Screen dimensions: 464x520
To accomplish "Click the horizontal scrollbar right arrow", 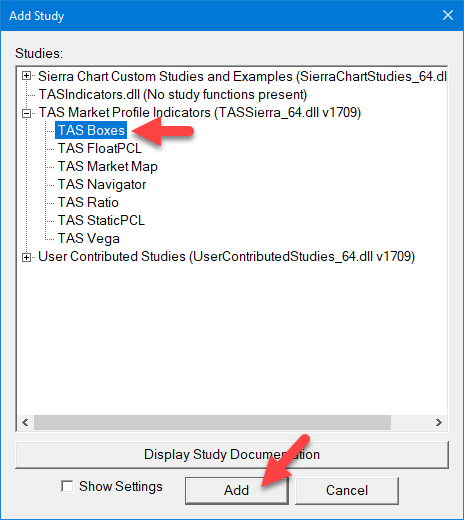I will point(439,422).
